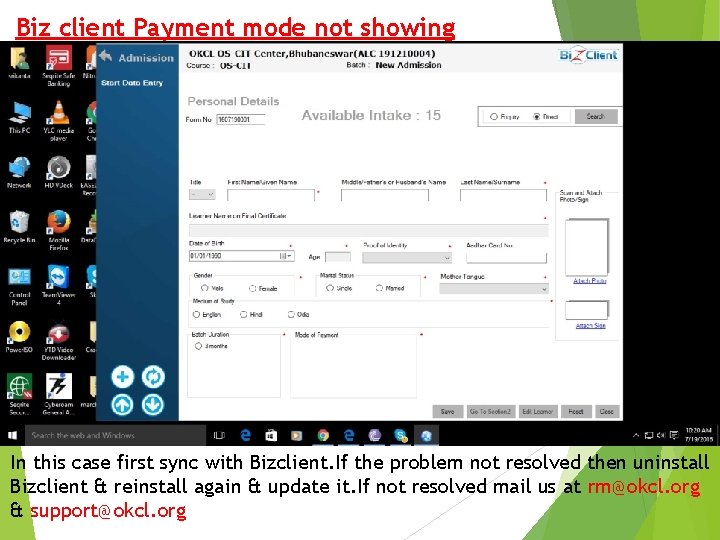The image size is (720, 540).
Task: Open the Proof of Identity dropdown
Action: click(x=407, y=258)
